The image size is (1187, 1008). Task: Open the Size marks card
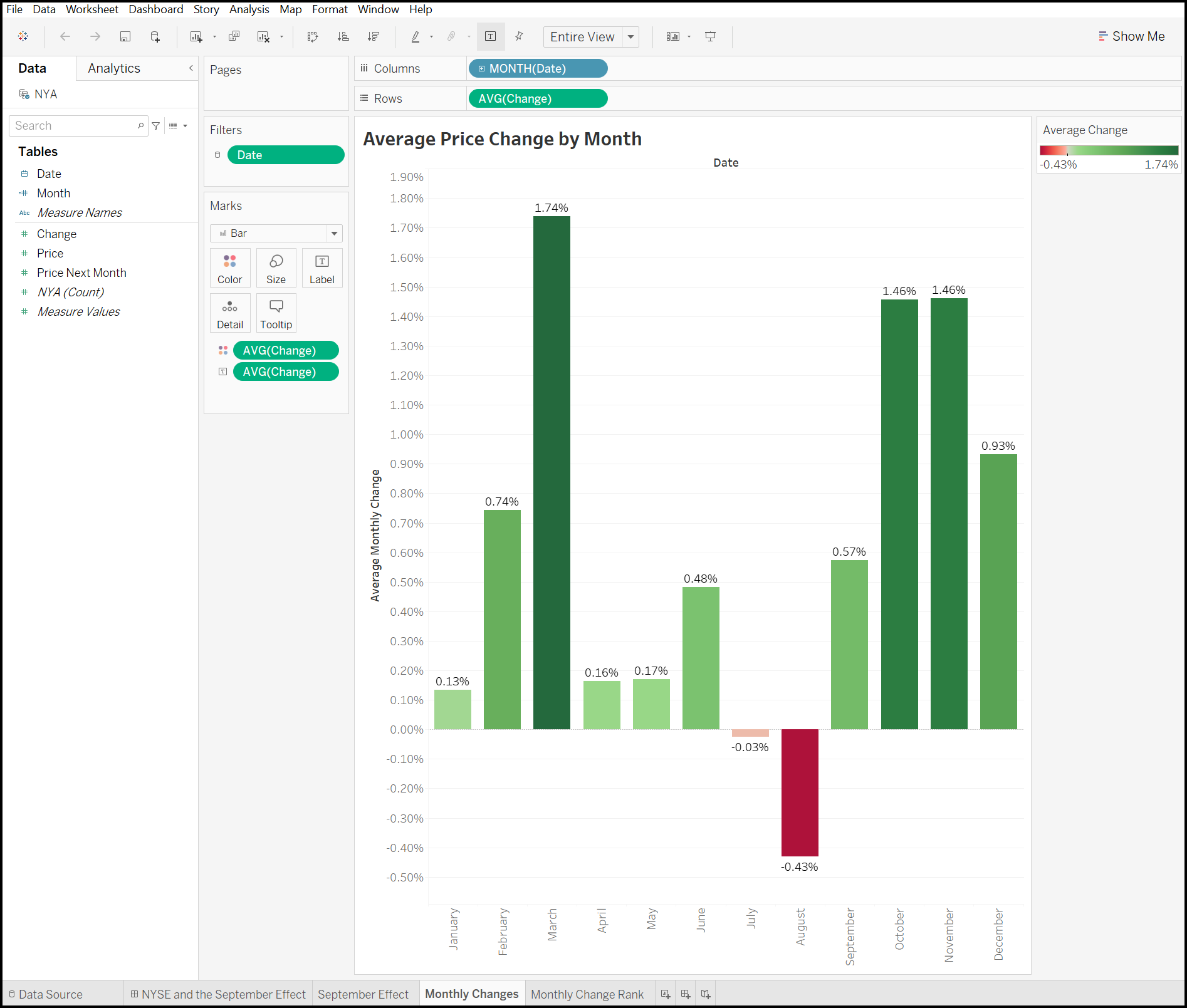click(276, 268)
